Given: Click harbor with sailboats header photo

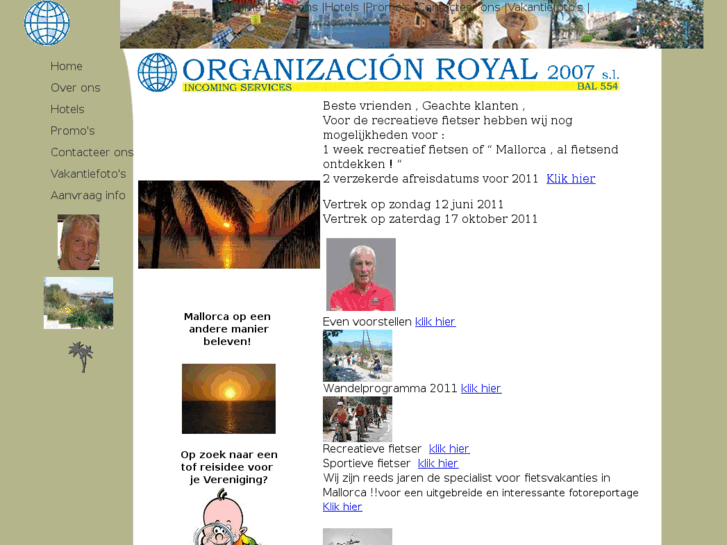Looking at the screenshot, I should (349, 24).
